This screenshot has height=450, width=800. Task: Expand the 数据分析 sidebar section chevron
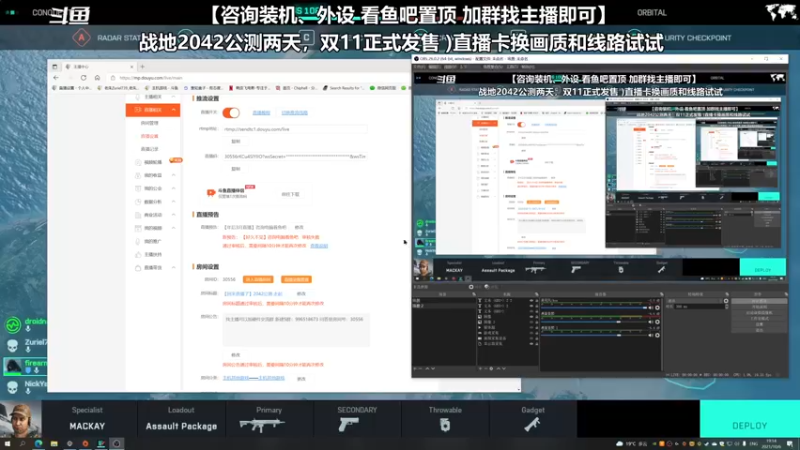click(x=173, y=202)
